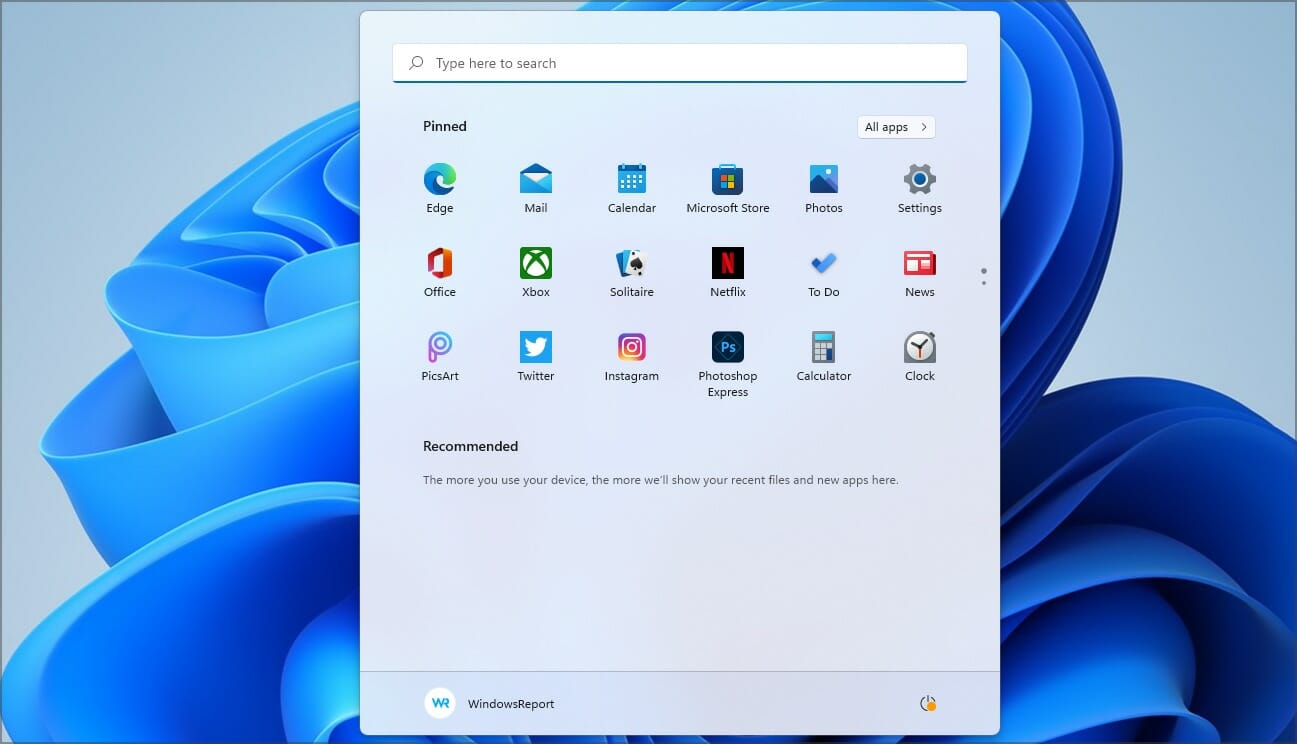Open the Instagram app
The width and height of the screenshot is (1297, 744).
(x=632, y=357)
